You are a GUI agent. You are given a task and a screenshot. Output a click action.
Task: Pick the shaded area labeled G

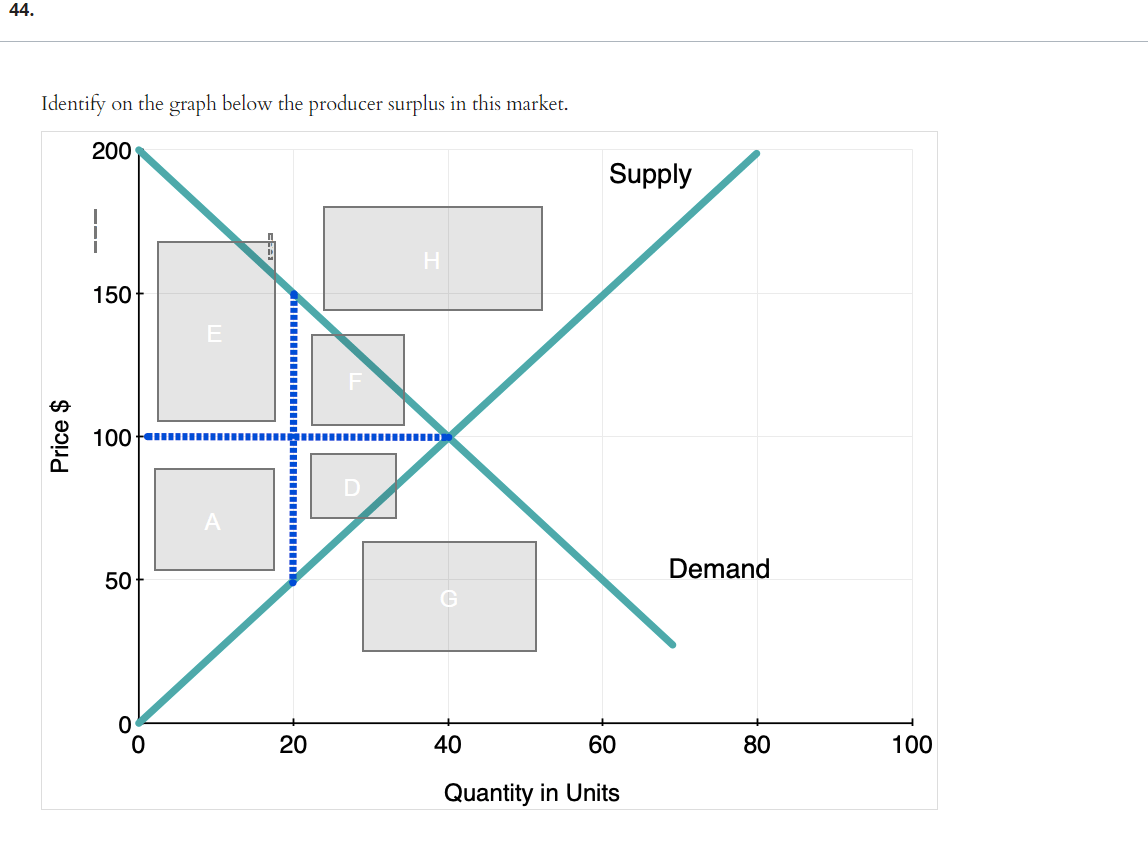[449, 596]
